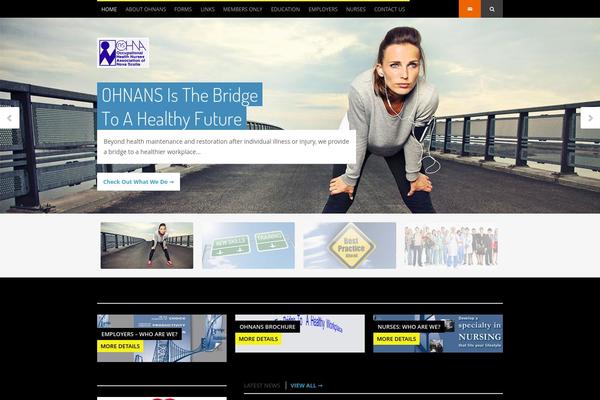600x400 pixels.
Task: Click the Beyond health maintenance description text
Action: [x=226, y=147]
